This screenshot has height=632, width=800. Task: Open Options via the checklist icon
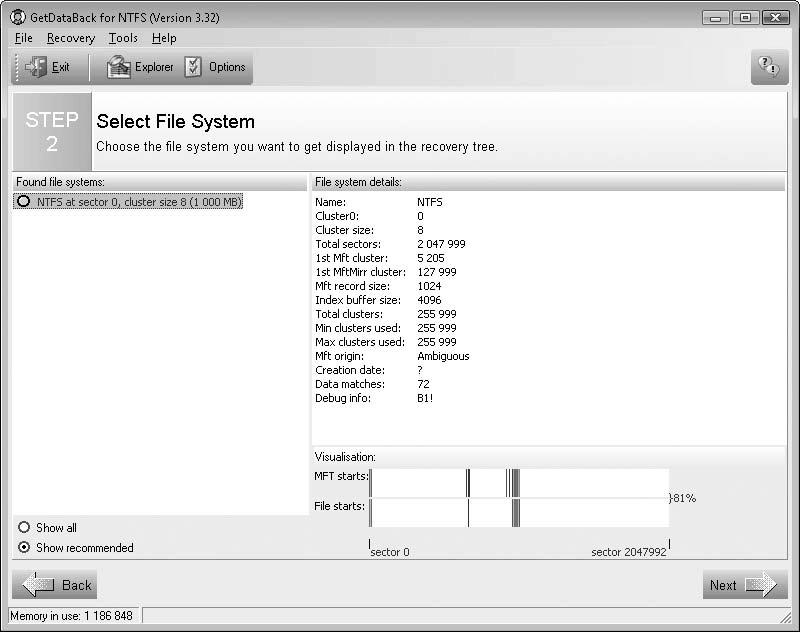point(193,67)
